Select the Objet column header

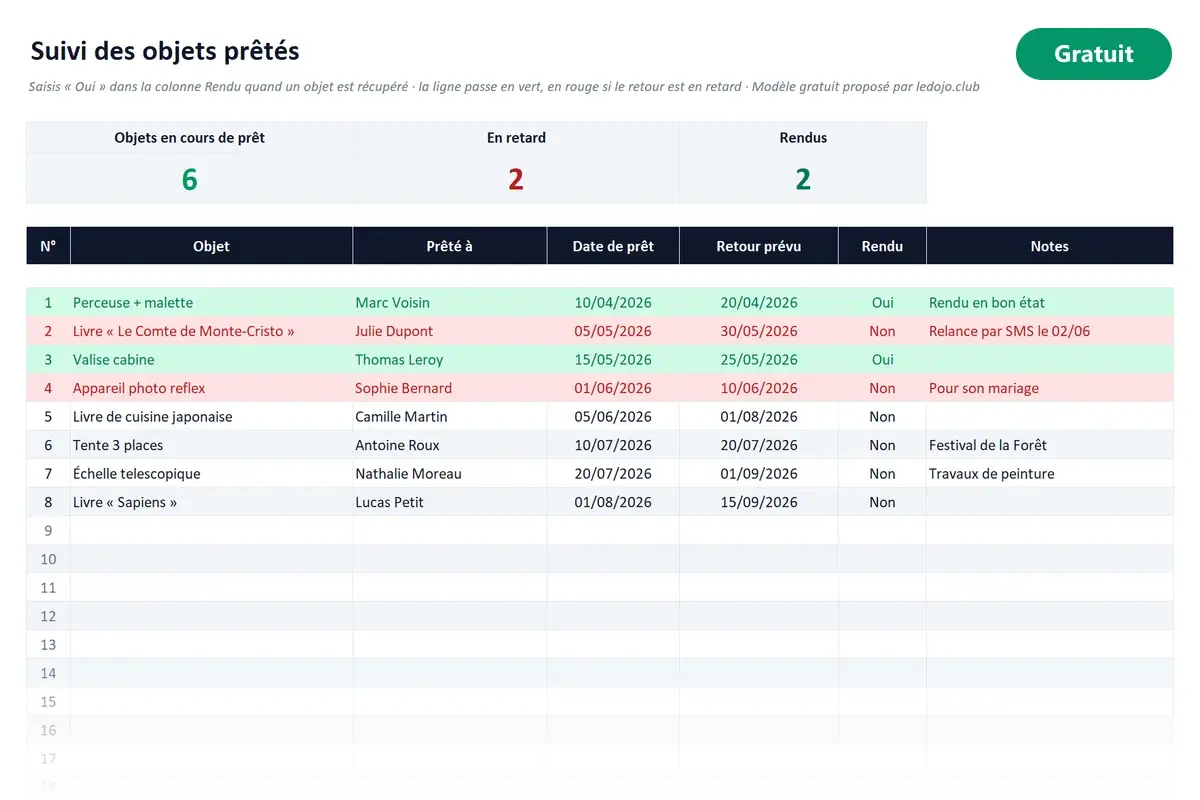click(x=211, y=246)
